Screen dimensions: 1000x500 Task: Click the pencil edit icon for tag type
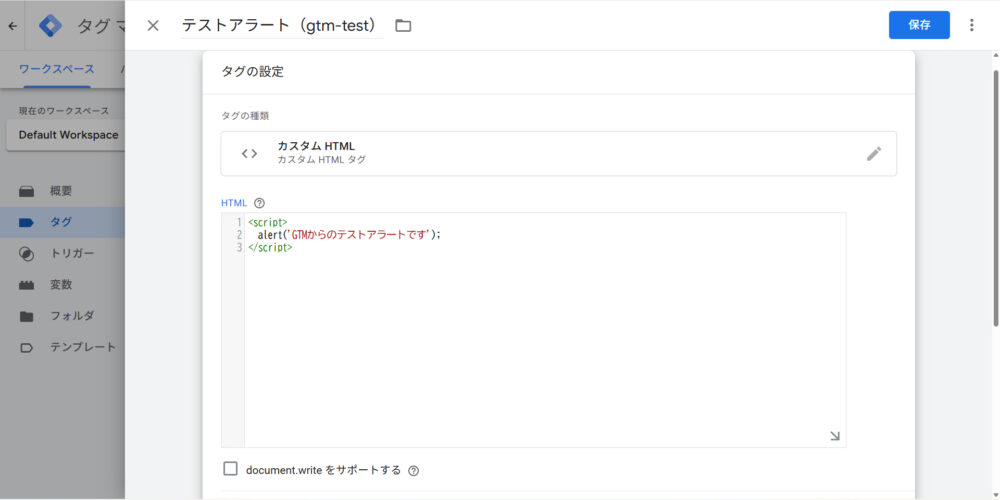pyautogui.click(x=874, y=154)
